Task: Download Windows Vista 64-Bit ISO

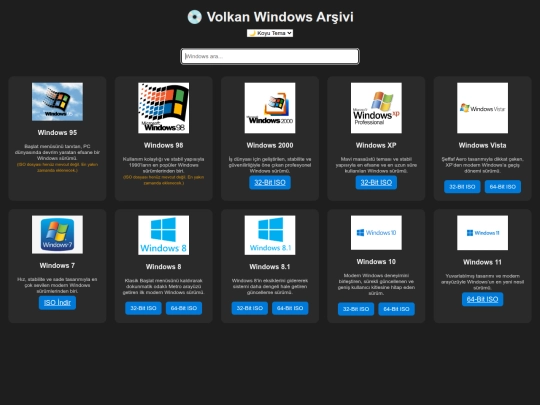Action: [x=503, y=187]
